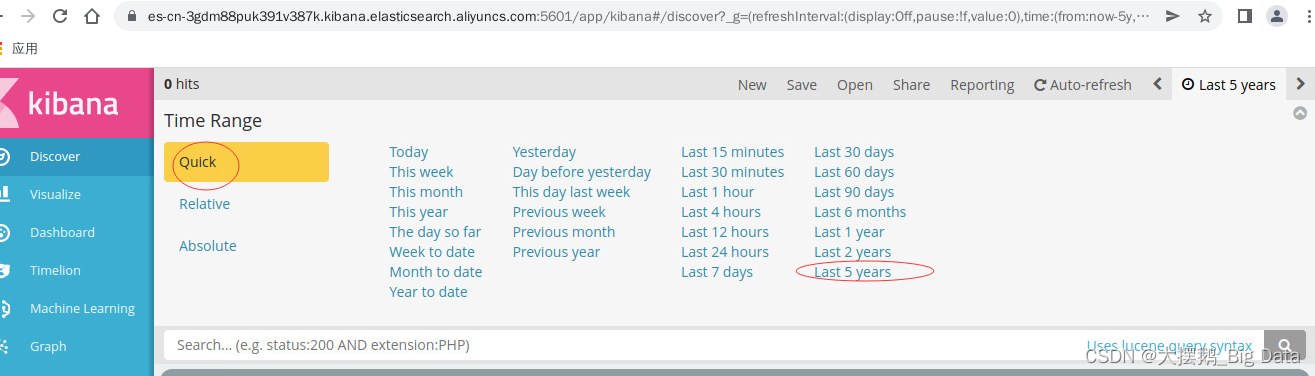1315x376 pixels.
Task: Open the Last 5 years time picker
Action: coord(1229,85)
